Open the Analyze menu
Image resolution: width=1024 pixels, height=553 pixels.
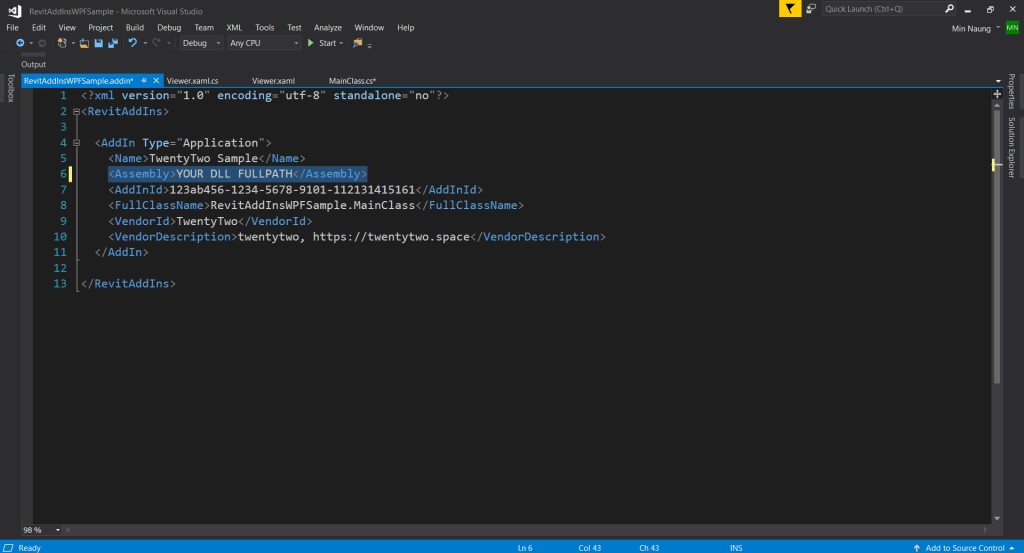point(327,28)
